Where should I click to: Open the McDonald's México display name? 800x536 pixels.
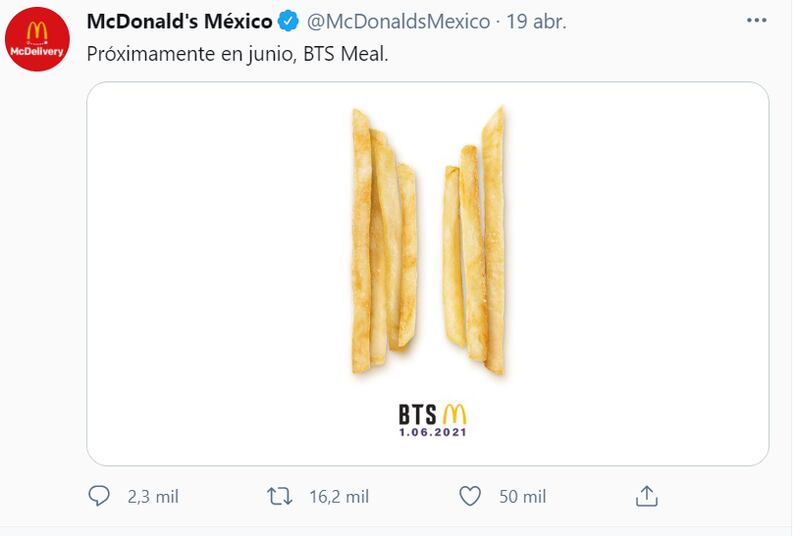click(180, 21)
